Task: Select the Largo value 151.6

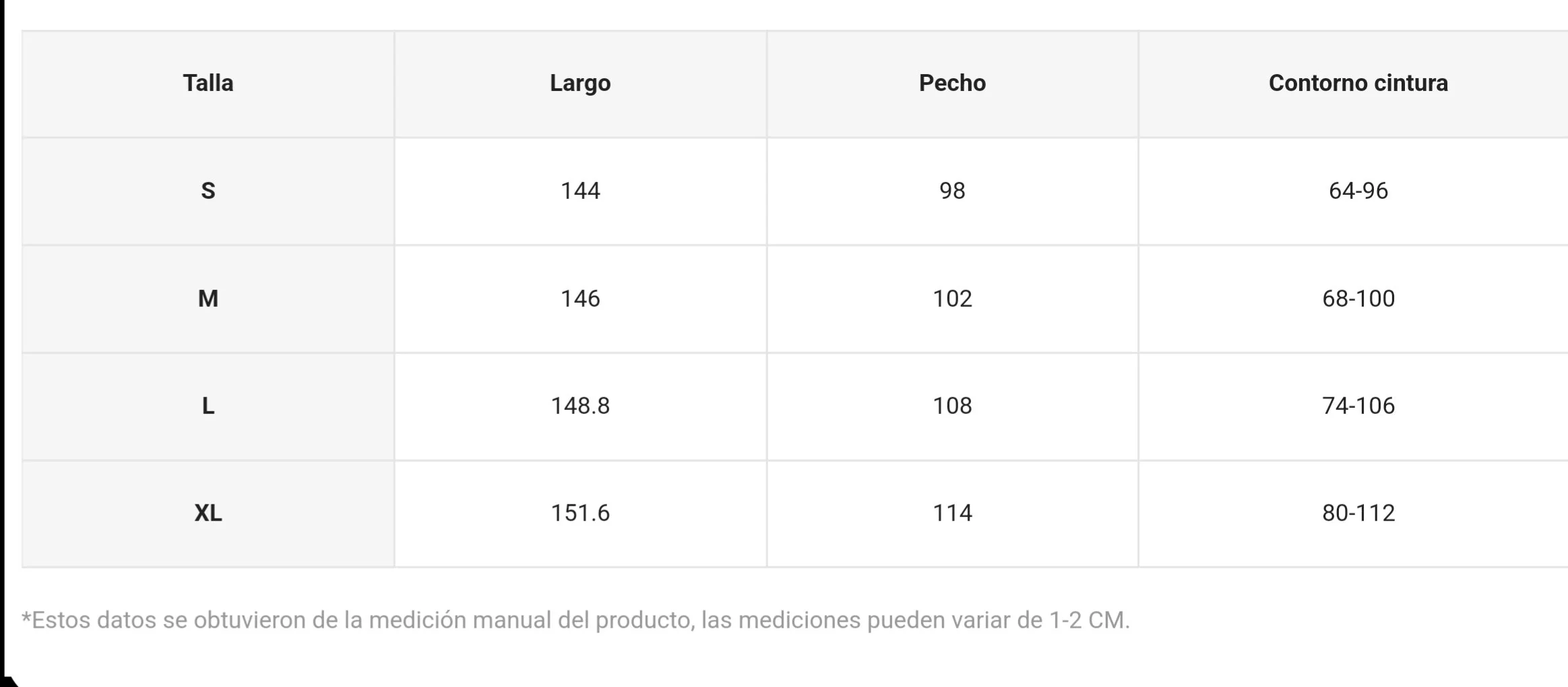Action: (x=580, y=513)
